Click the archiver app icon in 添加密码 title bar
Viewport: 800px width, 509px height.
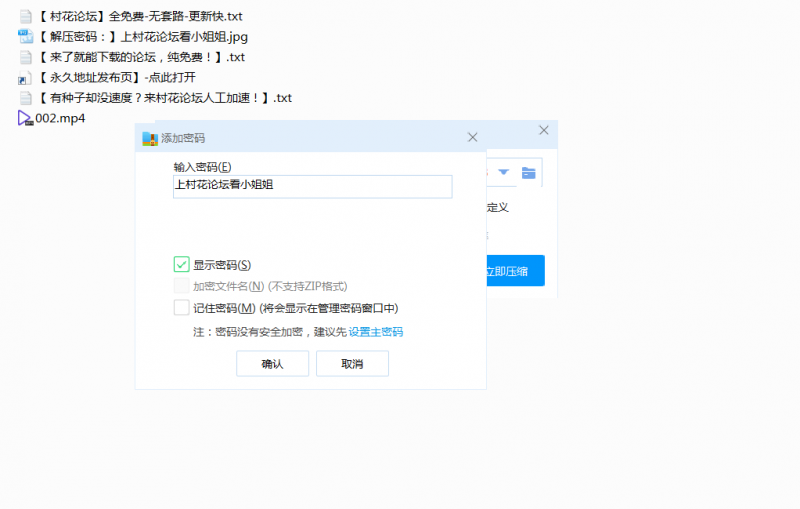click(x=150, y=138)
